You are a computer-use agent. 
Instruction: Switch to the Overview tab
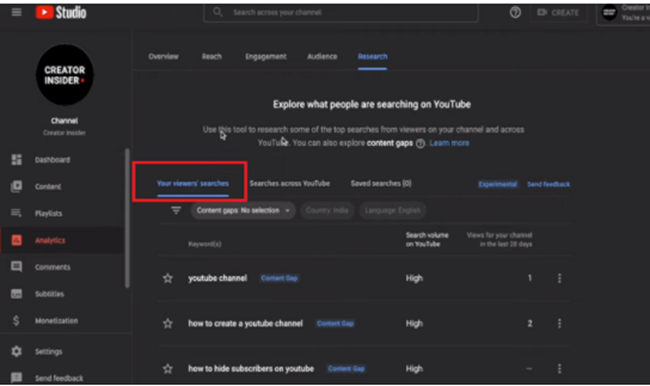163,56
